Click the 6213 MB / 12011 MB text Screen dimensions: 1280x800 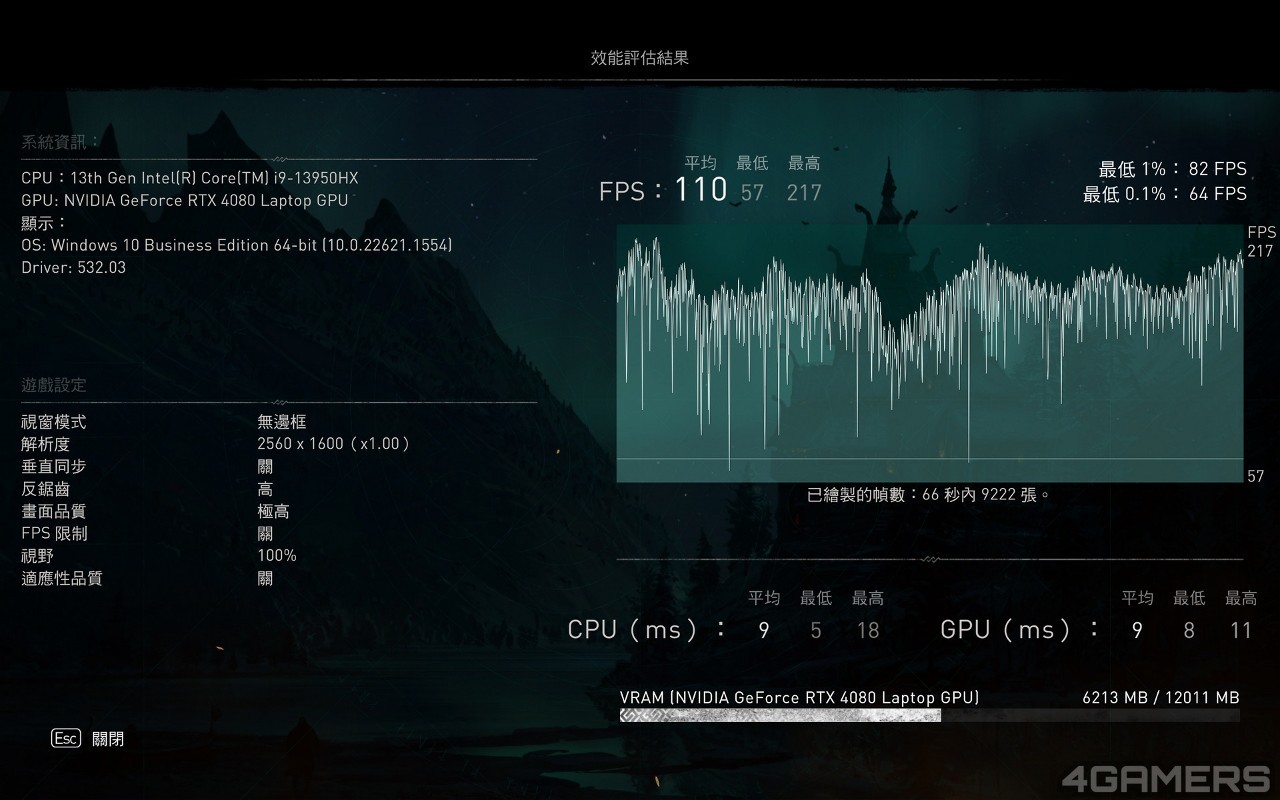(1161, 697)
